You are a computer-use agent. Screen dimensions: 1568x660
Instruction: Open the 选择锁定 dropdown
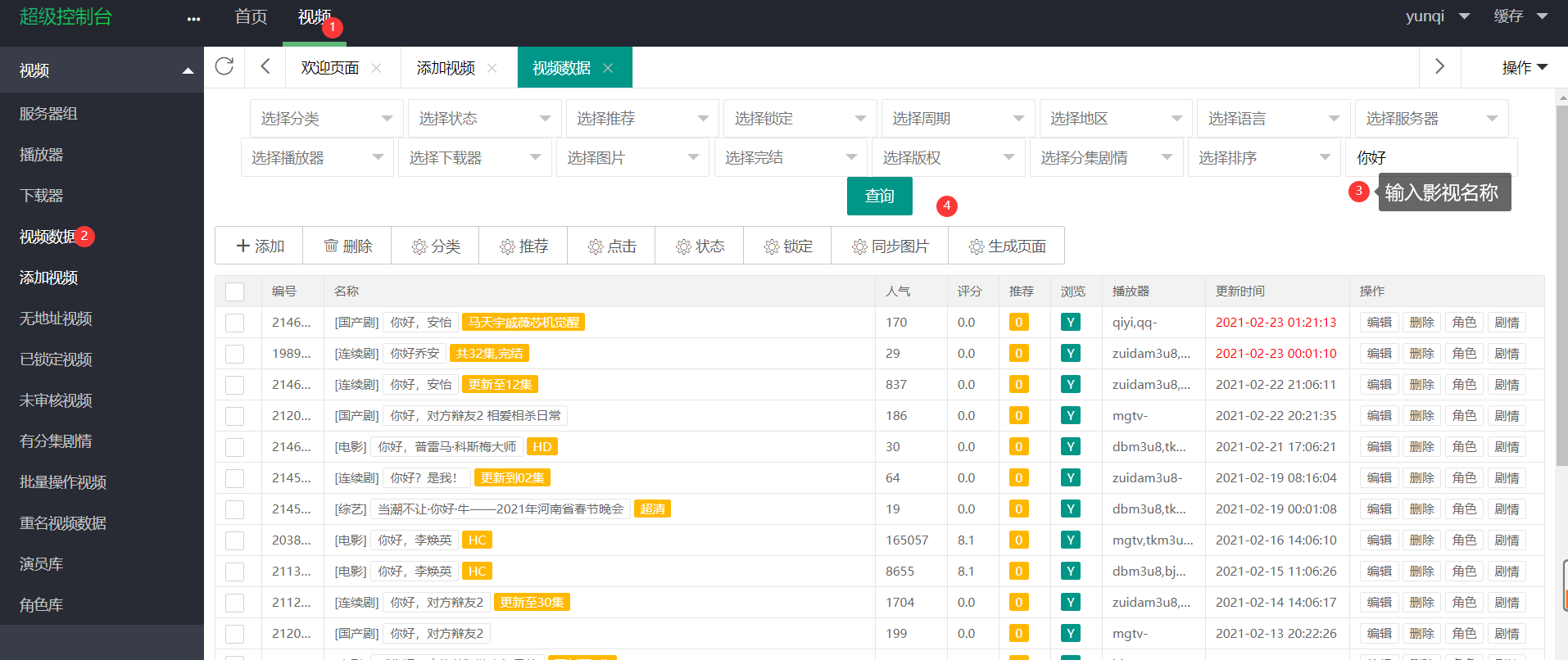click(800, 119)
